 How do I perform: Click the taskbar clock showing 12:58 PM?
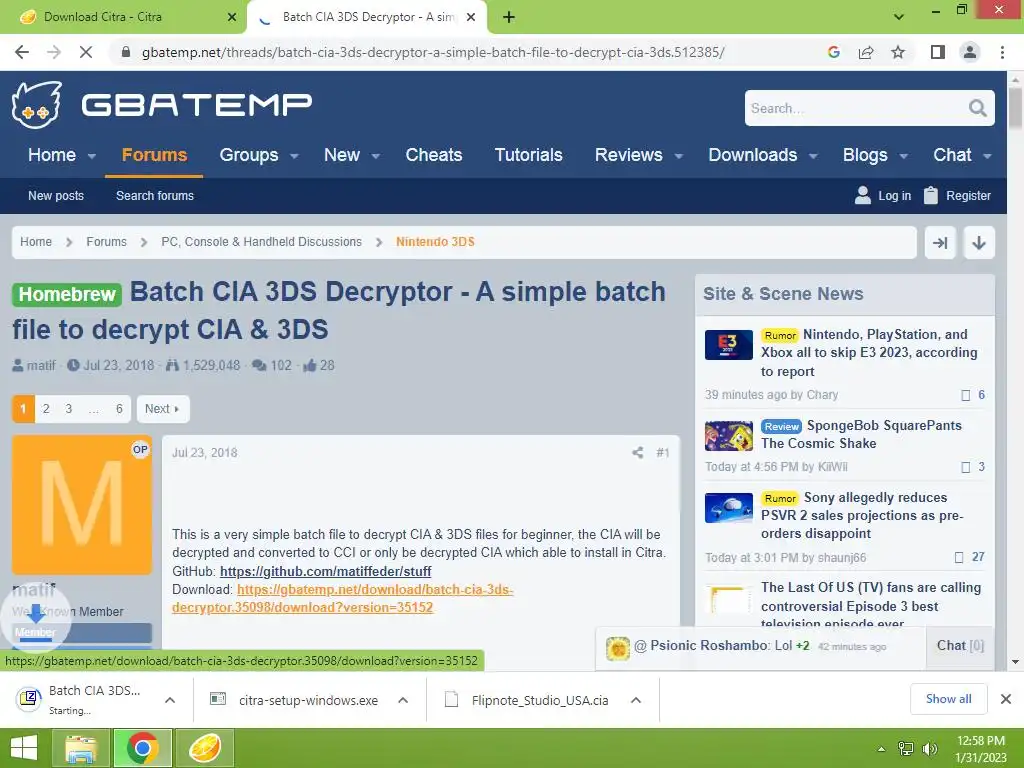pyautogui.click(x=980, y=749)
